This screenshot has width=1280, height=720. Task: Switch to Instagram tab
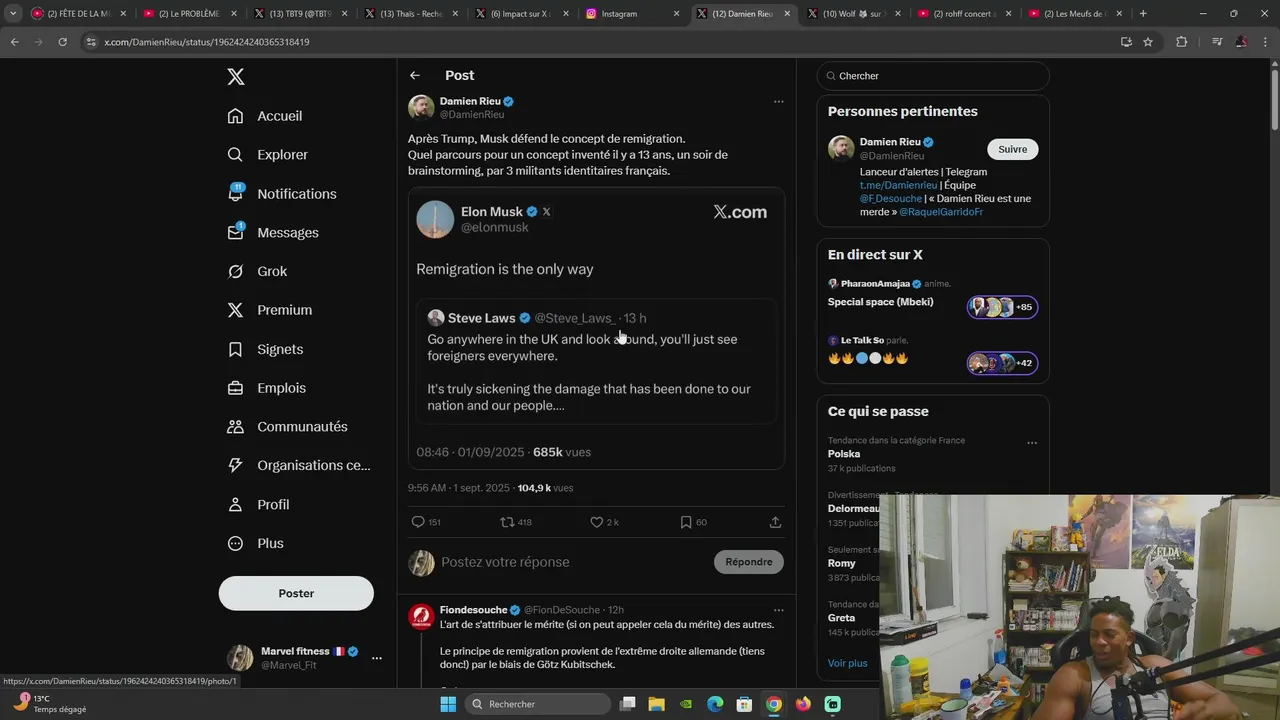tap(632, 14)
